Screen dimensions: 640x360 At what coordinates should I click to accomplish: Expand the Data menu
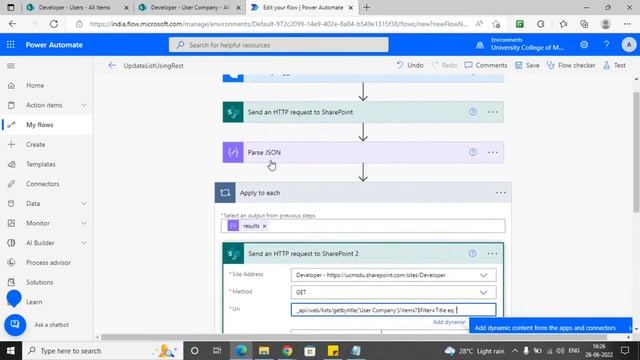[x=84, y=204]
